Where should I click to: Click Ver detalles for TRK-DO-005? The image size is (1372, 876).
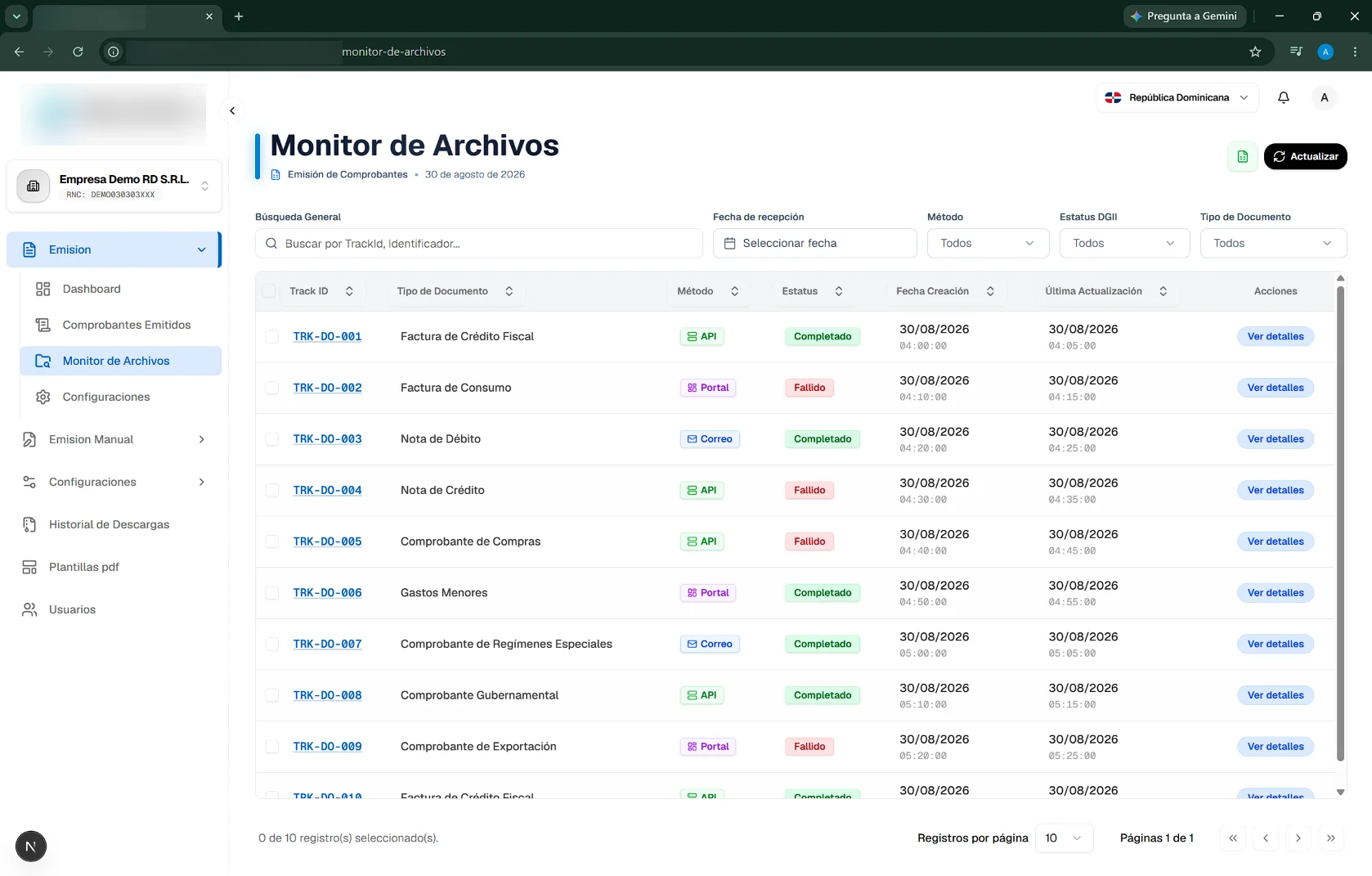pos(1276,541)
